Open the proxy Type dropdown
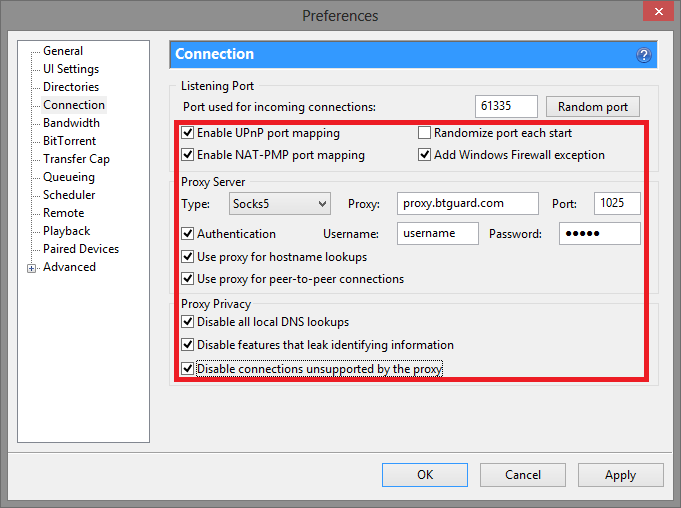This screenshot has width=681, height=508. pyautogui.click(x=279, y=204)
